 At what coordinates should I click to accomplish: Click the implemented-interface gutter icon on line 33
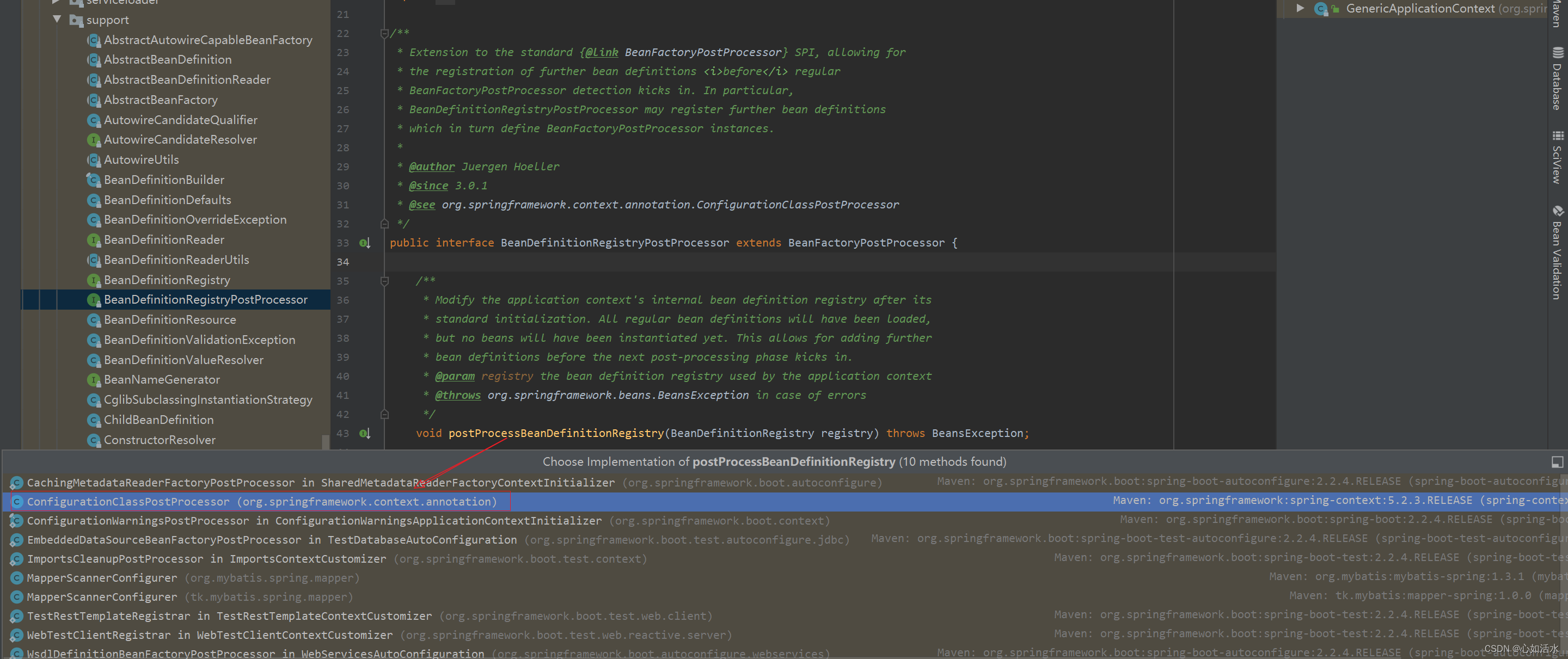pos(364,243)
